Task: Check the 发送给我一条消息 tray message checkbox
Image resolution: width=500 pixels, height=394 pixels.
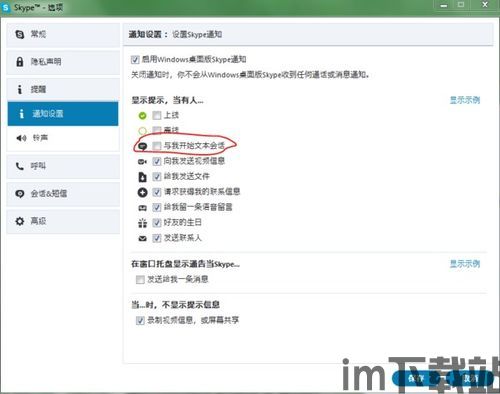Action: coord(140,279)
